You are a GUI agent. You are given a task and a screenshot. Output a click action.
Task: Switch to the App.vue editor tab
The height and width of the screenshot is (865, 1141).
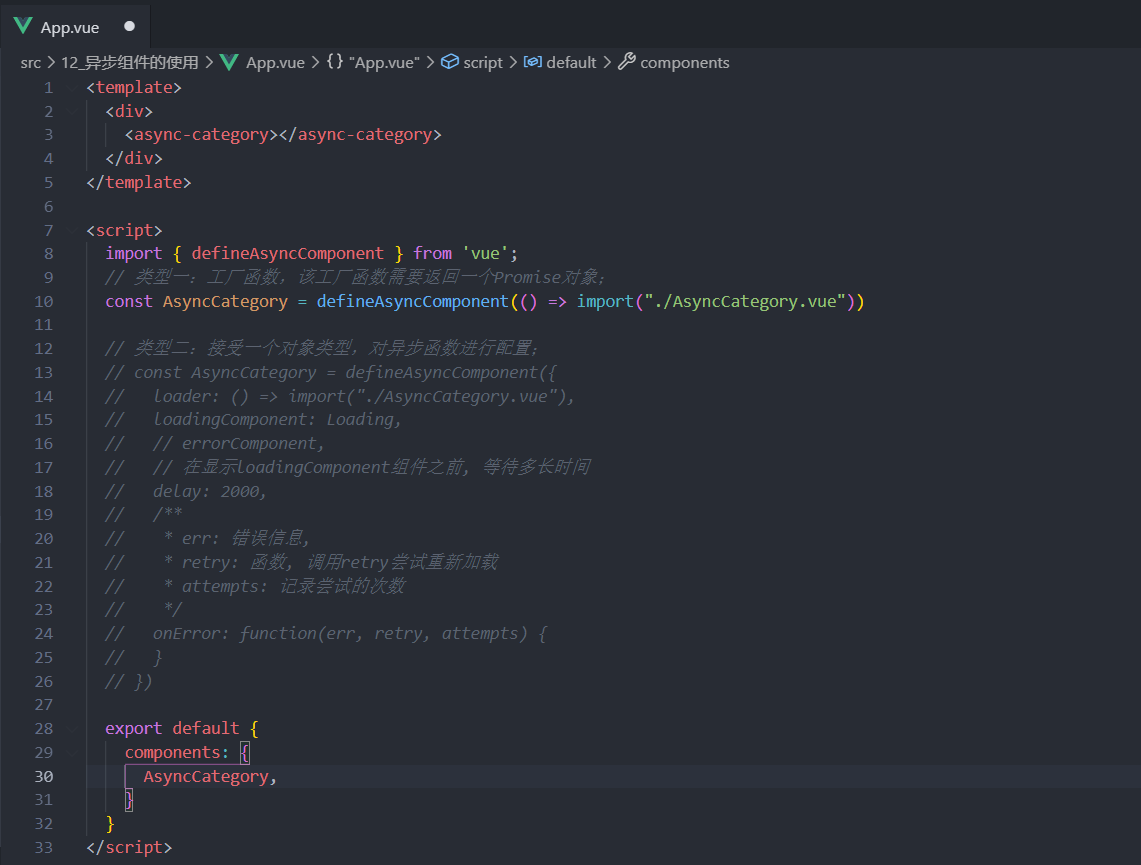point(72,25)
